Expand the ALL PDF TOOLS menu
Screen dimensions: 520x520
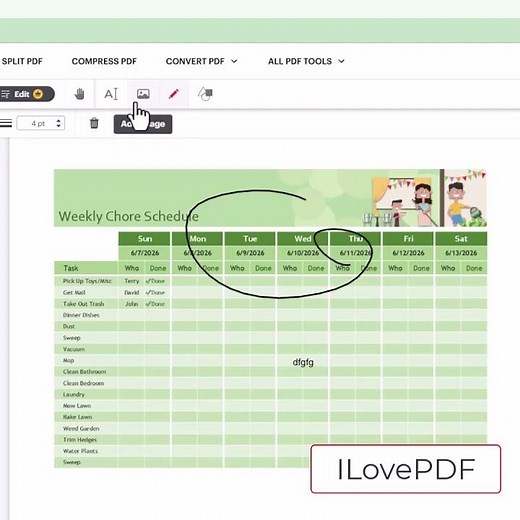click(306, 61)
